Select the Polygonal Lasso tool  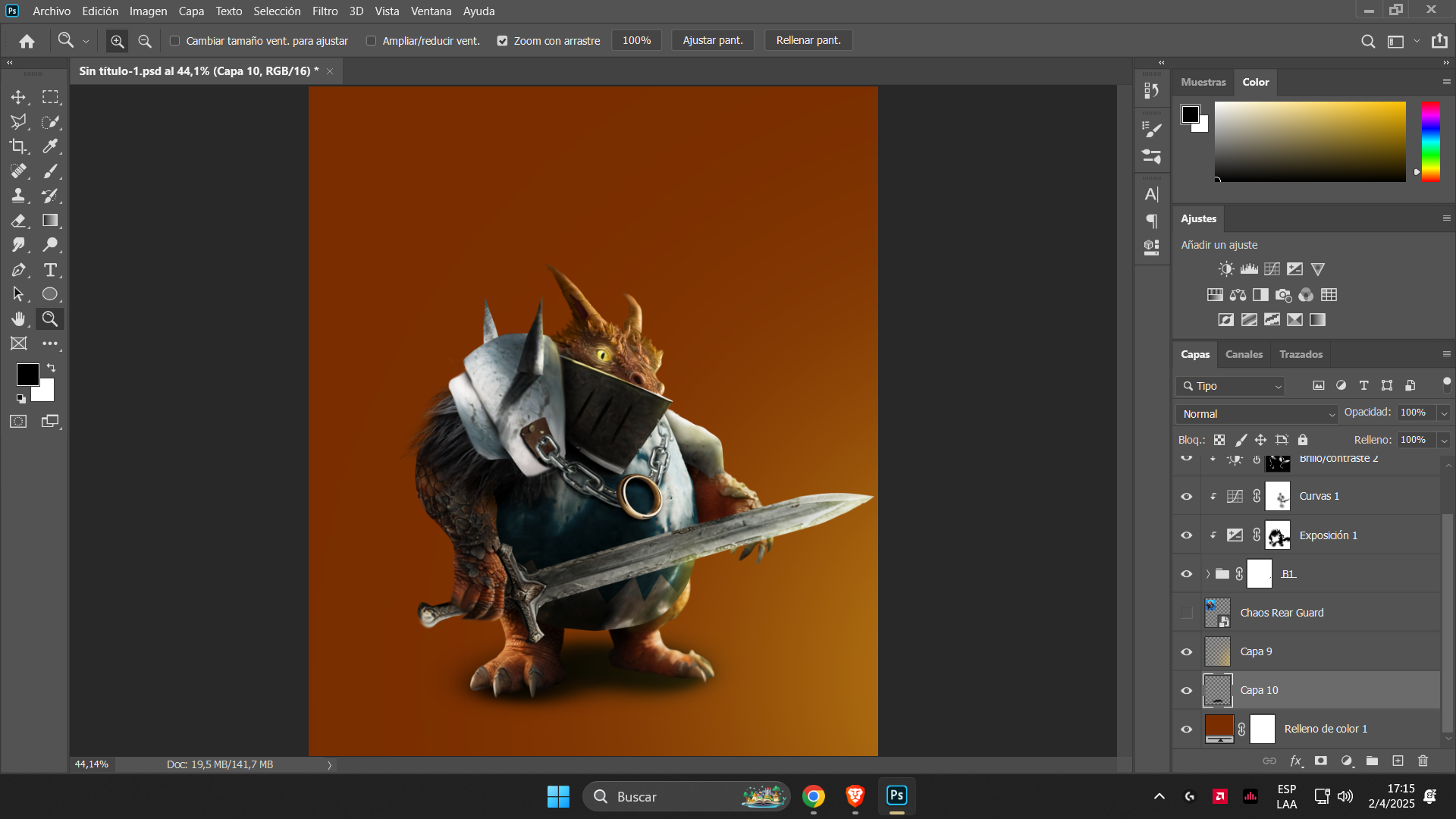click(18, 121)
